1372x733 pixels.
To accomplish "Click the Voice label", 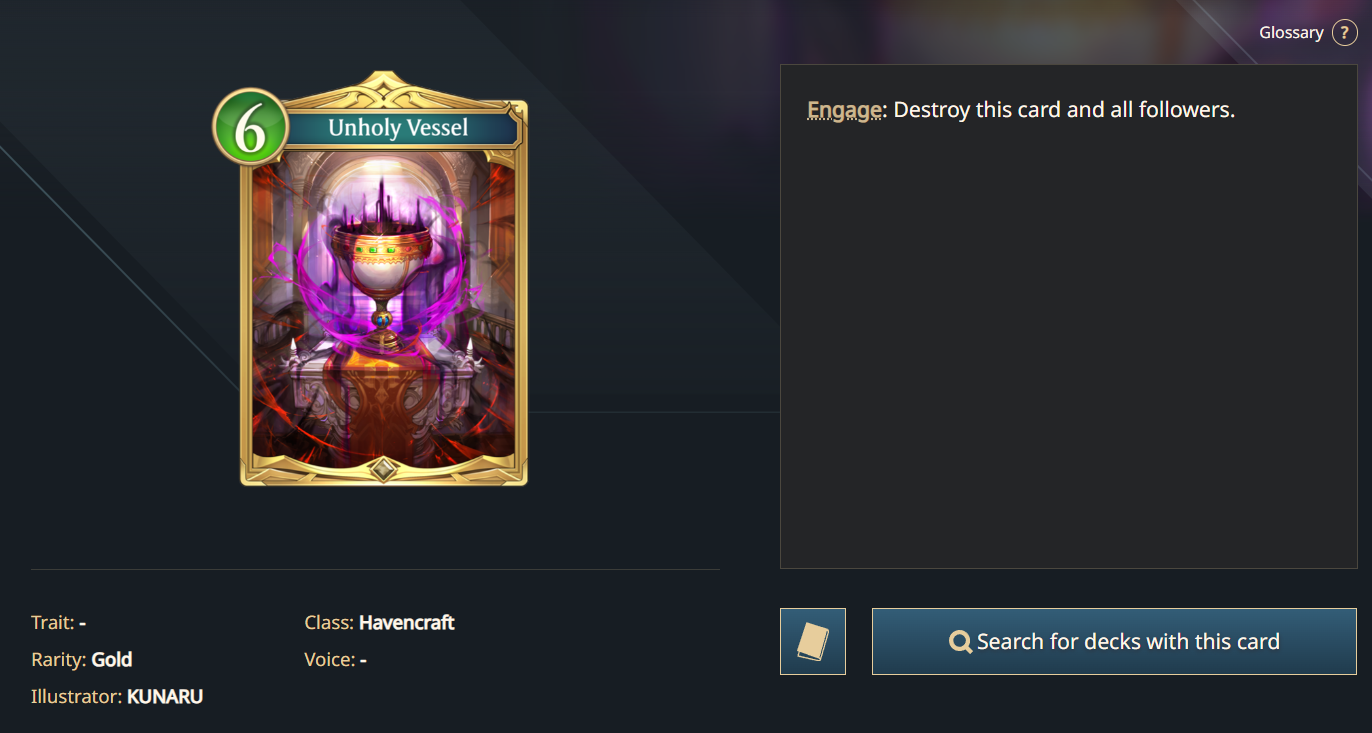I will [x=330, y=660].
